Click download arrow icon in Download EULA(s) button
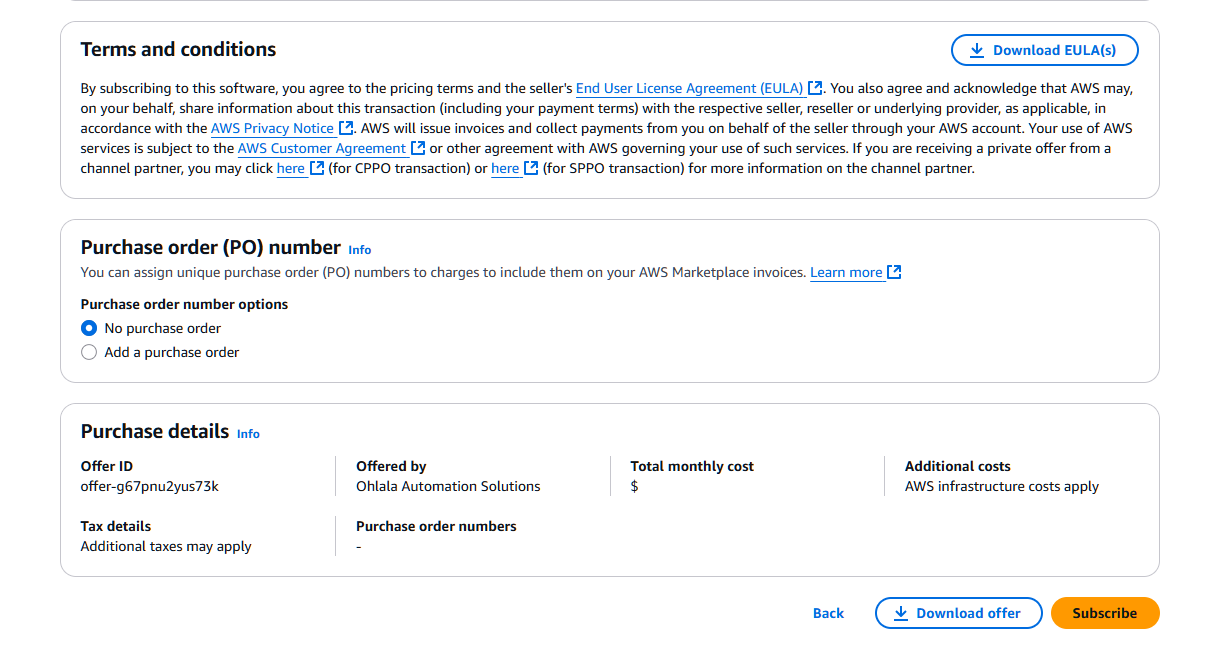 (x=976, y=50)
